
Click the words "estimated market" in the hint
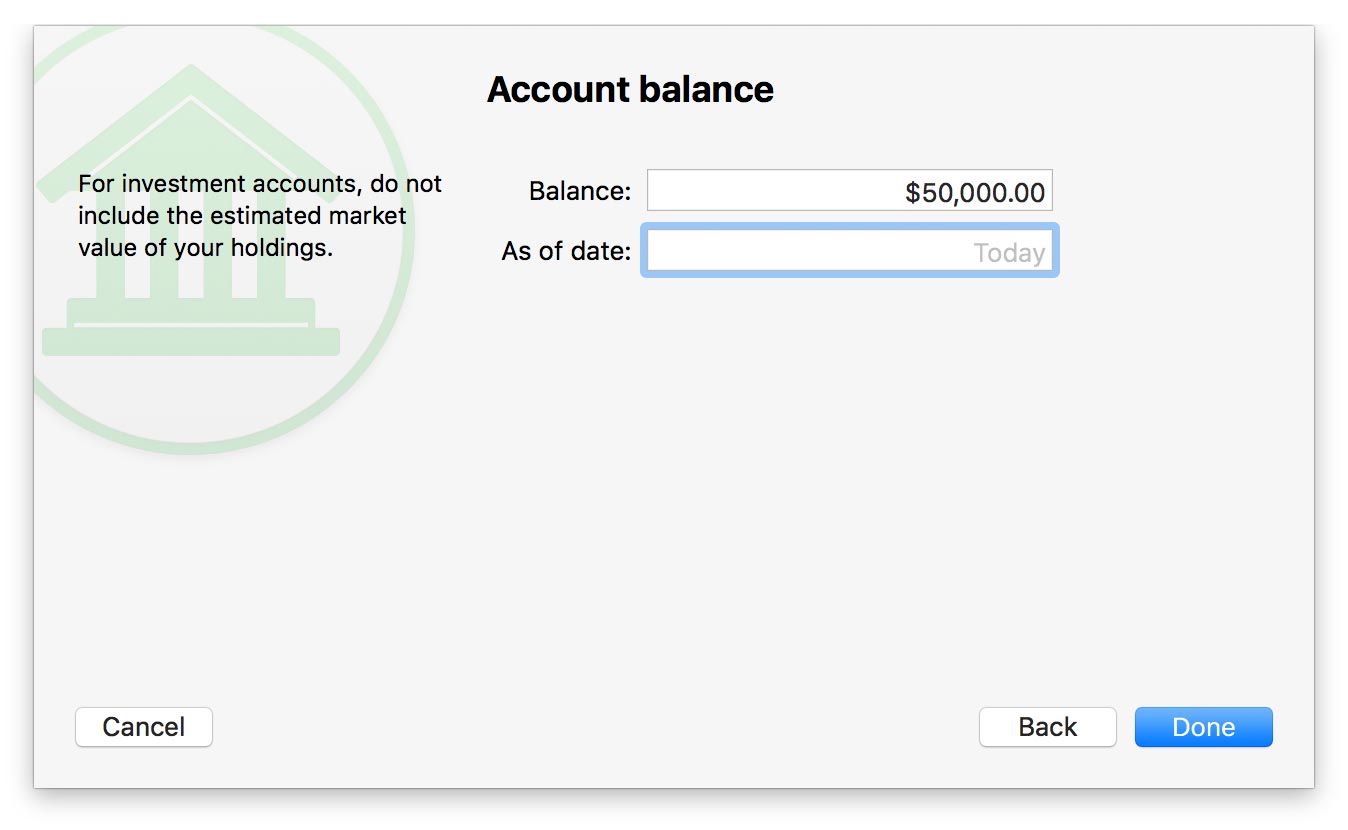(307, 216)
